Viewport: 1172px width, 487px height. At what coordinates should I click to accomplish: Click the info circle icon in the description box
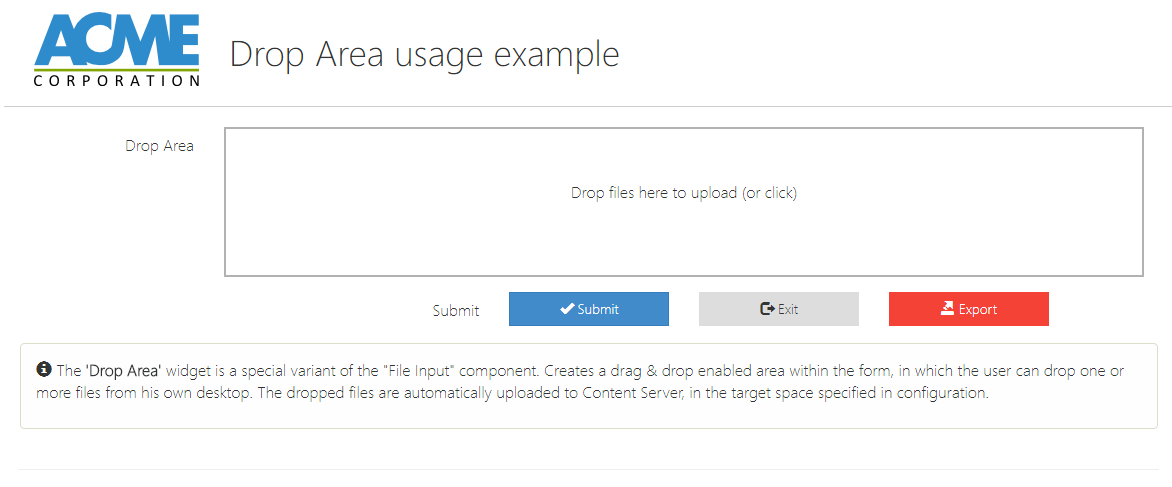[x=44, y=370]
